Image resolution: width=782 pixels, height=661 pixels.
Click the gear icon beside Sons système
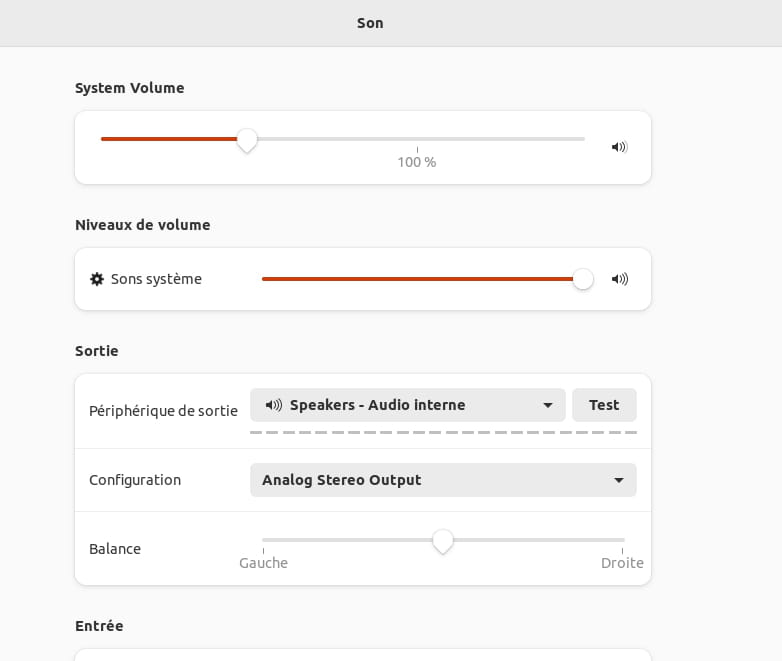click(97, 279)
